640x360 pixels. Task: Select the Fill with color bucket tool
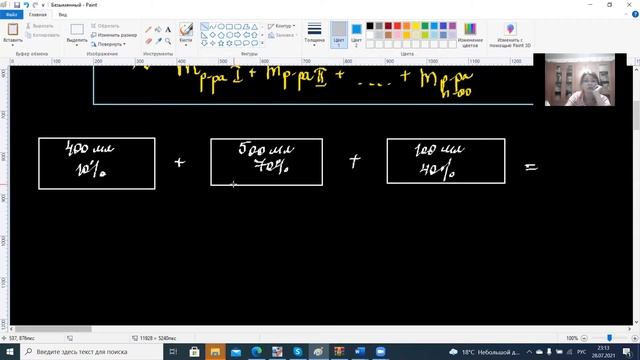158,29
